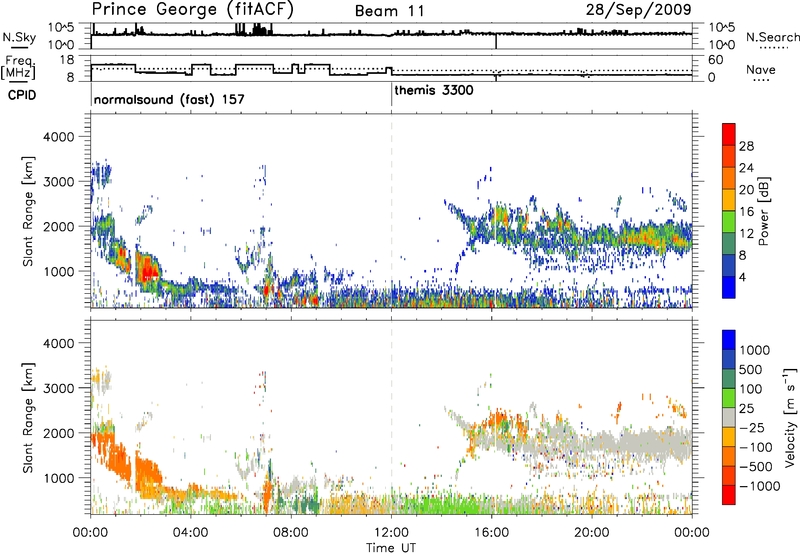Click the '4000' range tick on the power panel
This screenshot has height=554, width=800.
58,137
